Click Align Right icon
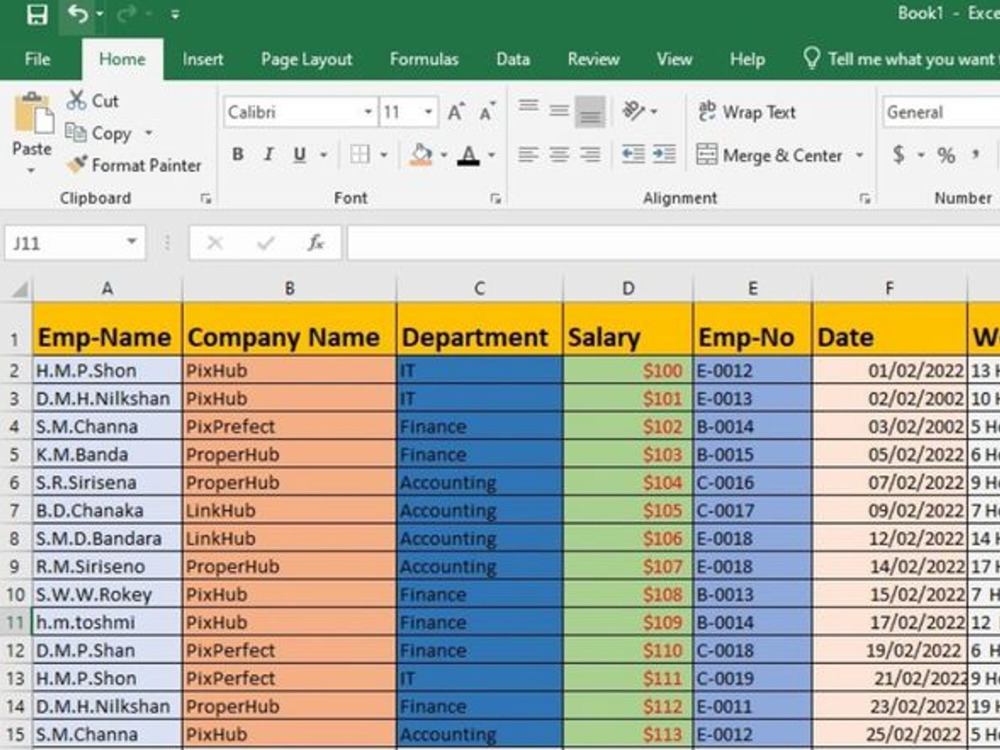1000x750 pixels. [590, 154]
